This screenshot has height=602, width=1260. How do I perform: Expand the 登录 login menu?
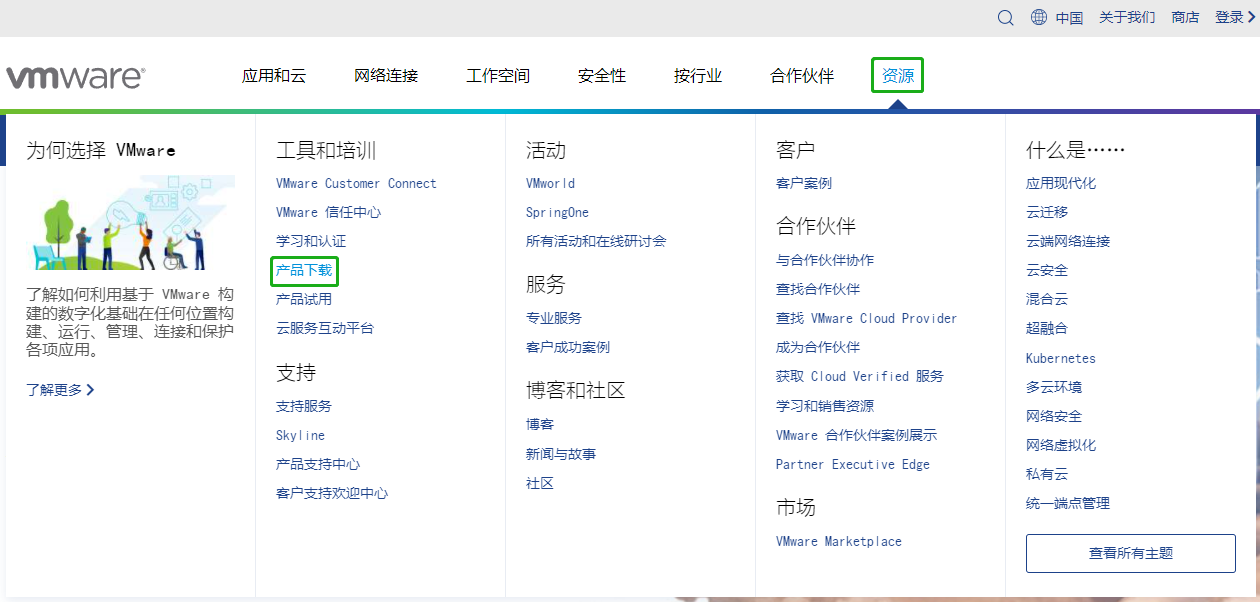[x=1235, y=17]
